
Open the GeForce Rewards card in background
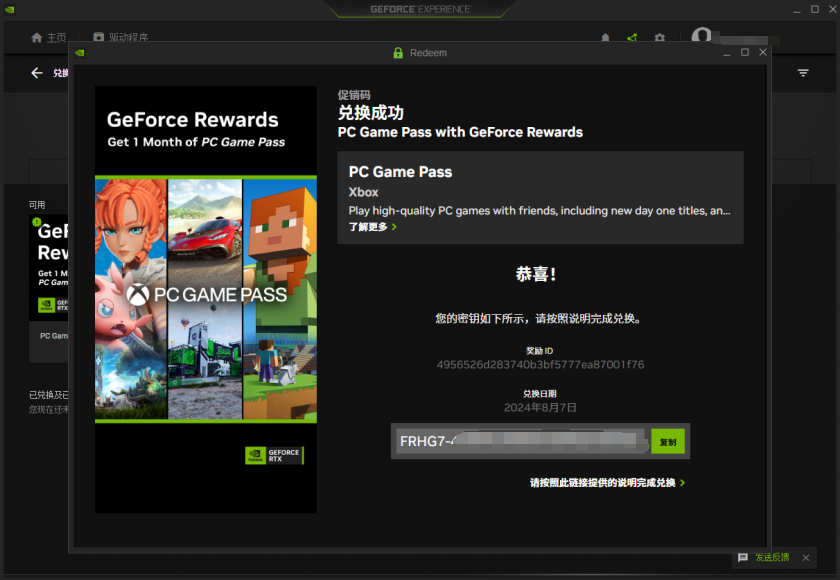click(49, 268)
